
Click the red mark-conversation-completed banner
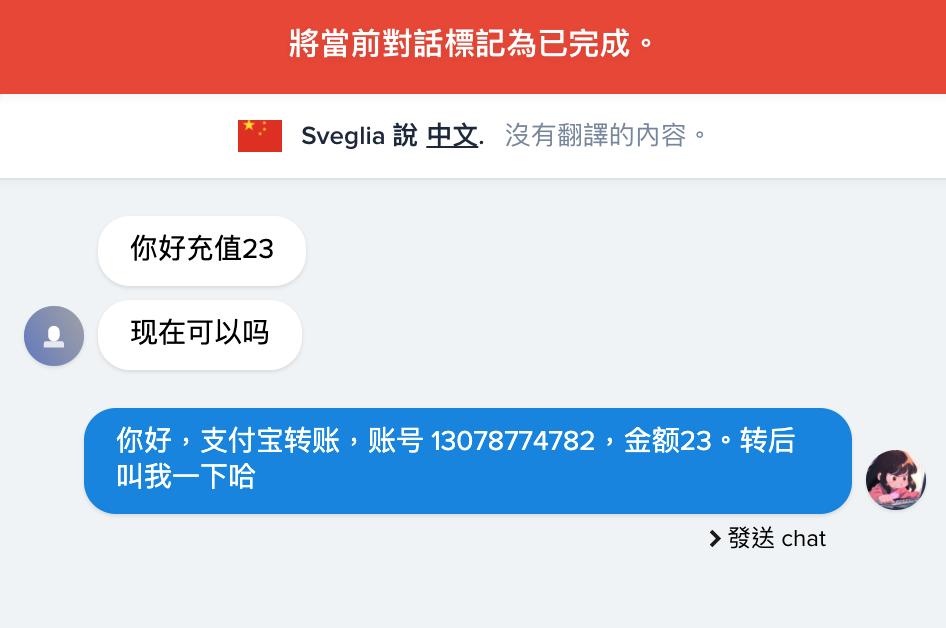(x=472, y=45)
